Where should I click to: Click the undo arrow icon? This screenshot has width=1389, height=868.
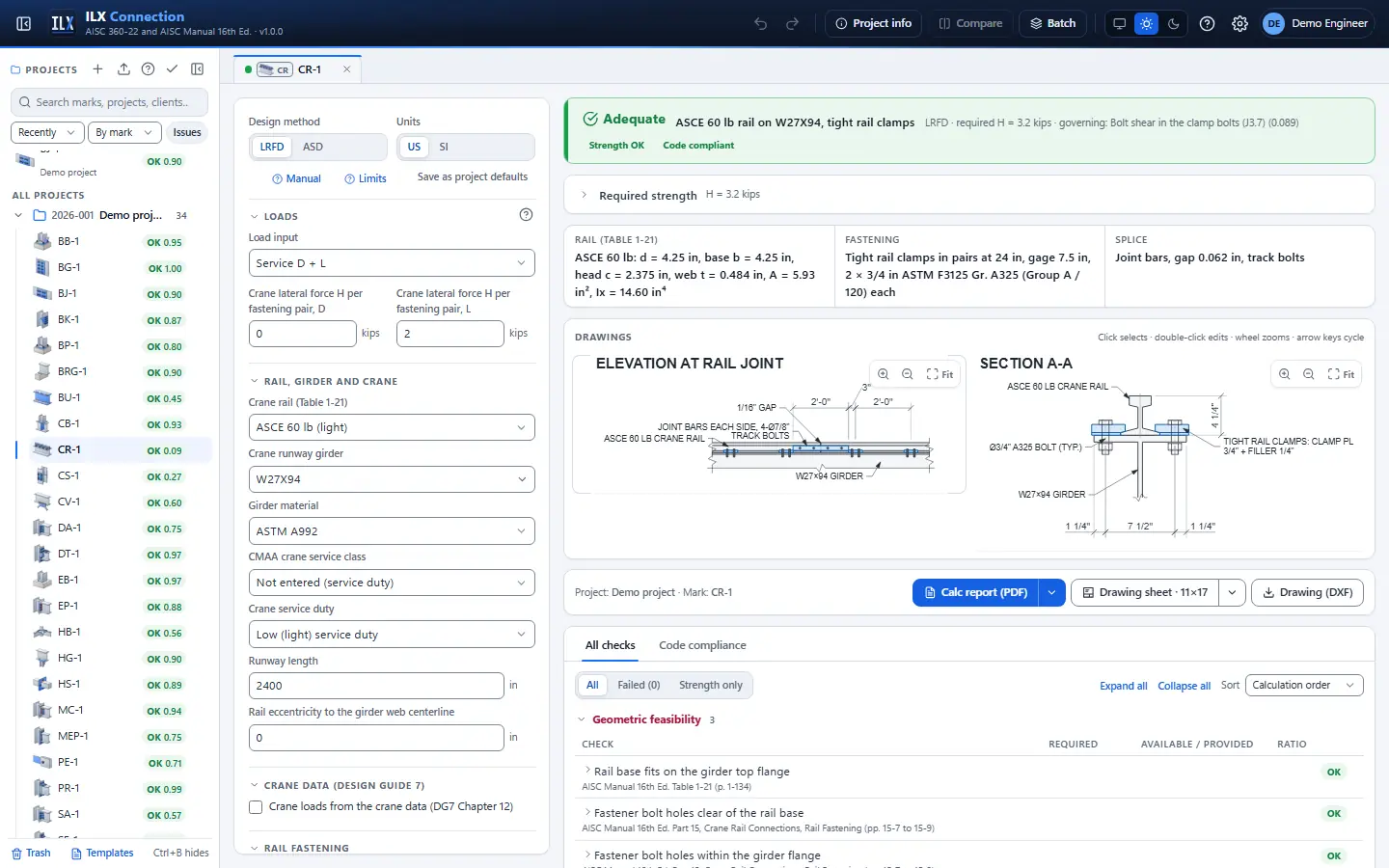coord(761,24)
